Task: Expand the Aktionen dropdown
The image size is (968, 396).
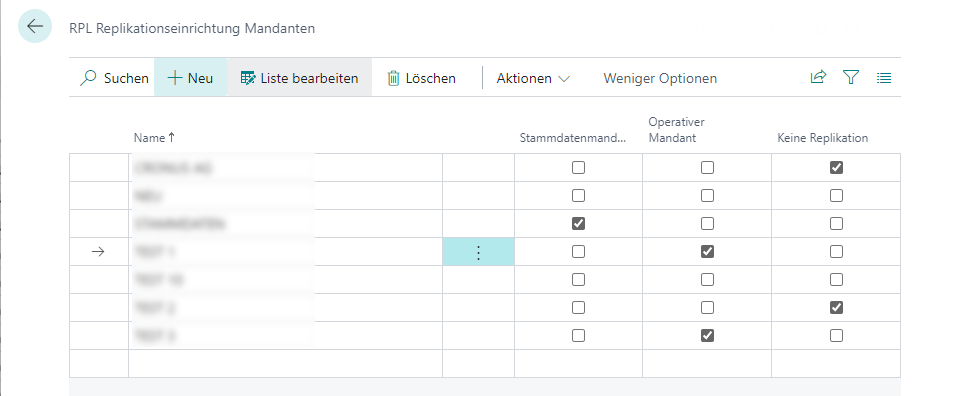Action: click(x=533, y=78)
